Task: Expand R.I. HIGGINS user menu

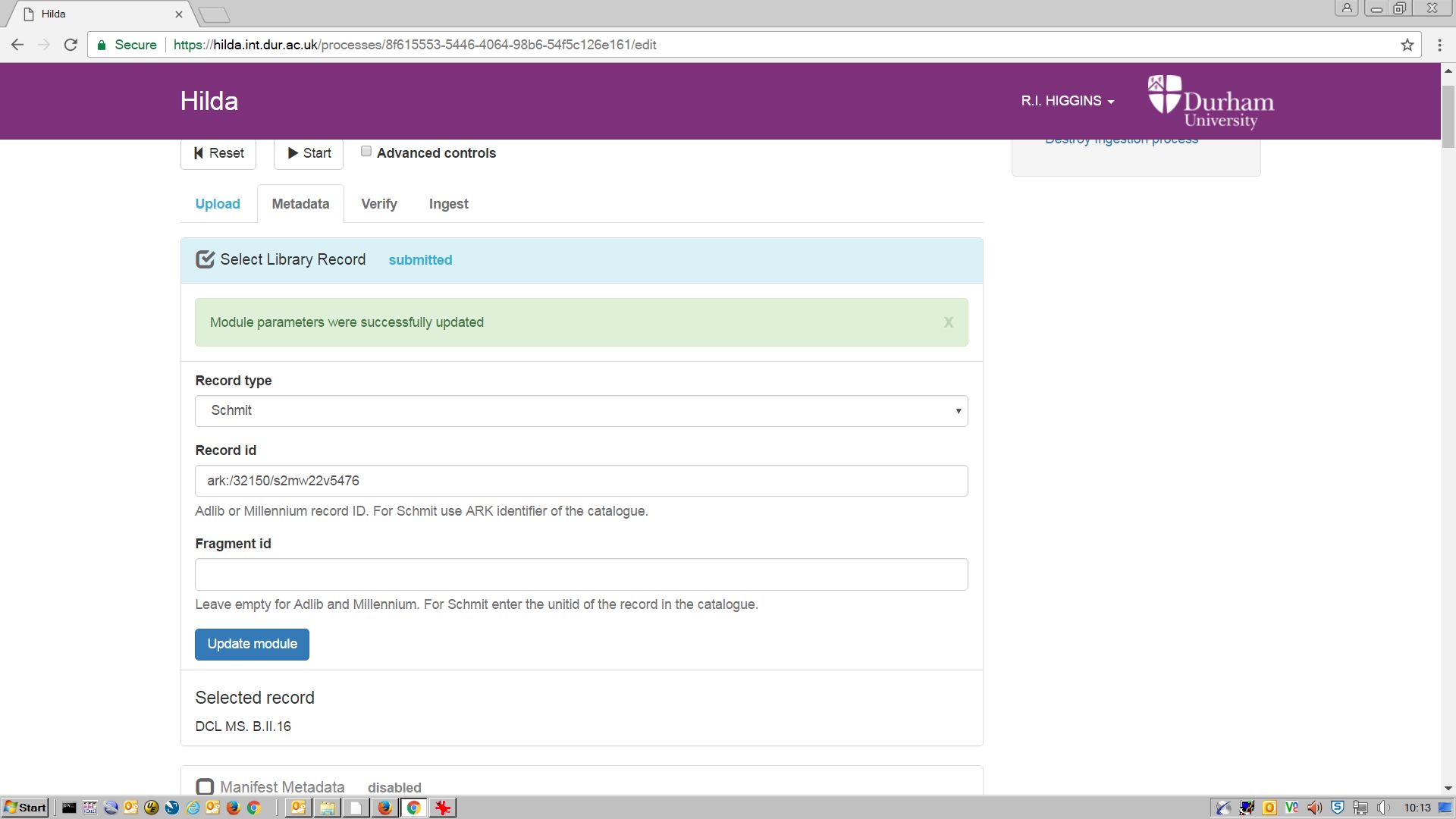Action: (1067, 101)
